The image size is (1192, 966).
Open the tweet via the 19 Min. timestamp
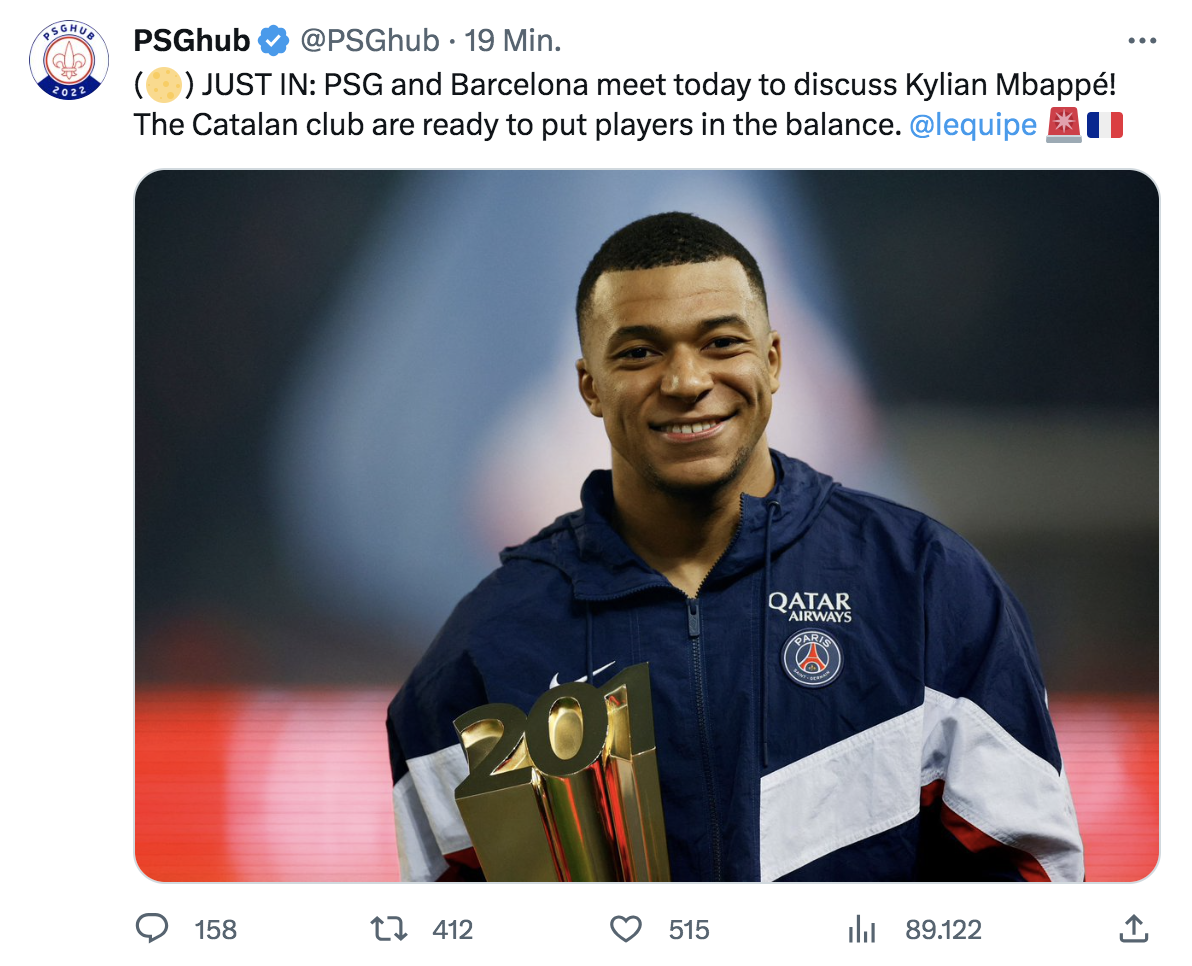[x=513, y=41]
